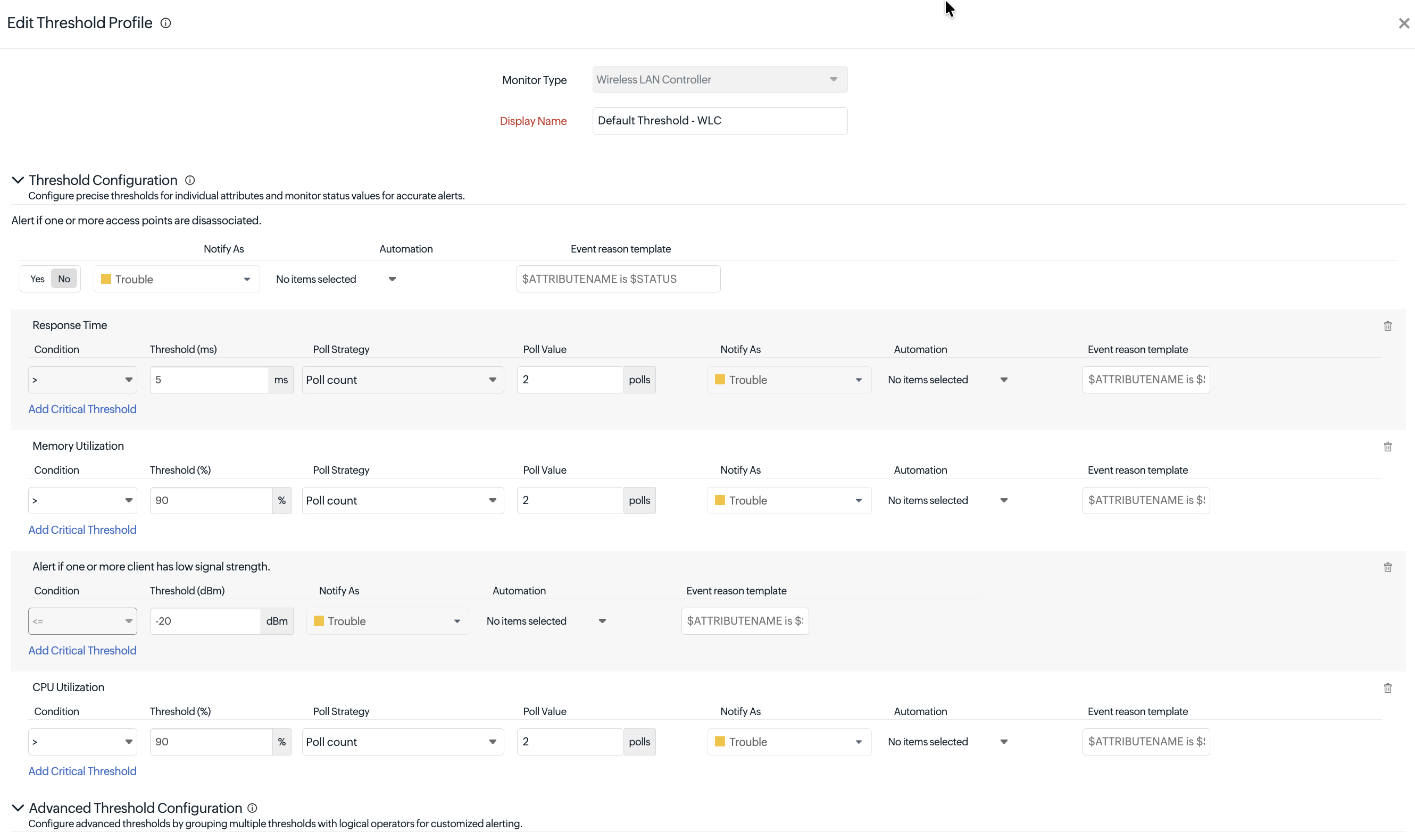Open the CPU Utilization Poll Strategy dropdown

coord(403,742)
